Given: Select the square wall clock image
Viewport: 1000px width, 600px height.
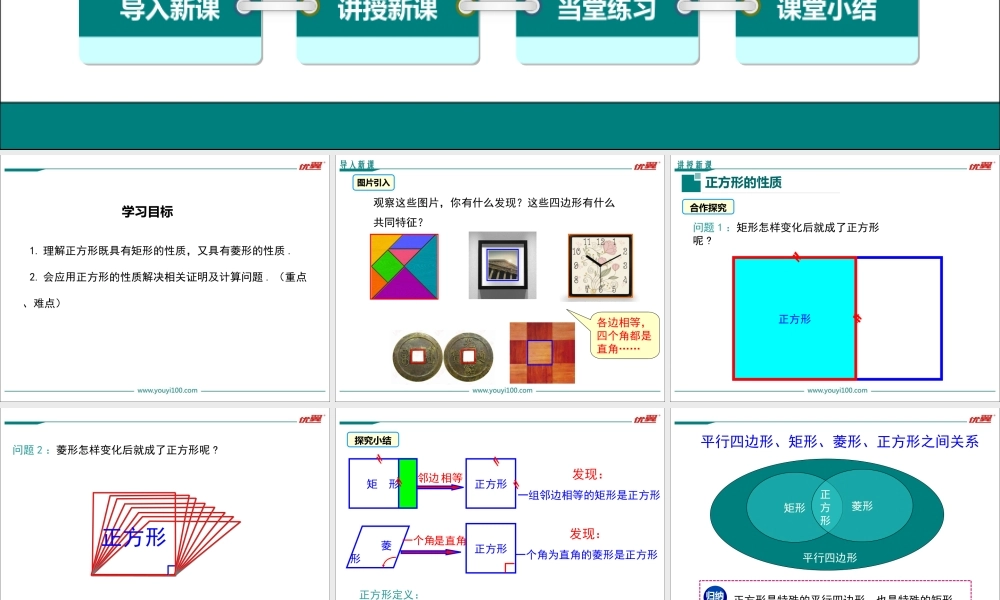Looking at the screenshot, I should click(x=601, y=265).
